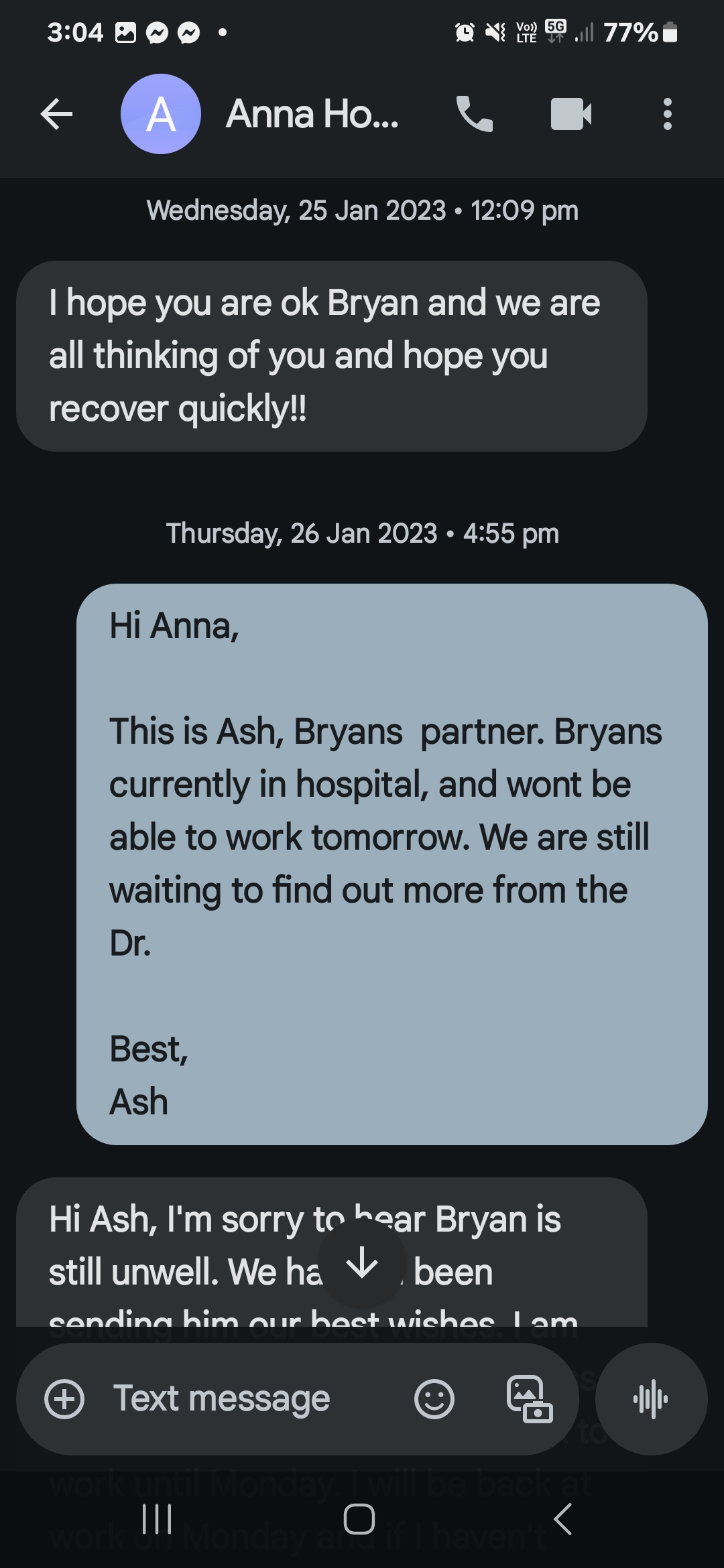
Task: Record a voice message
Action: pyautogui.click(x=651, y=1399)
